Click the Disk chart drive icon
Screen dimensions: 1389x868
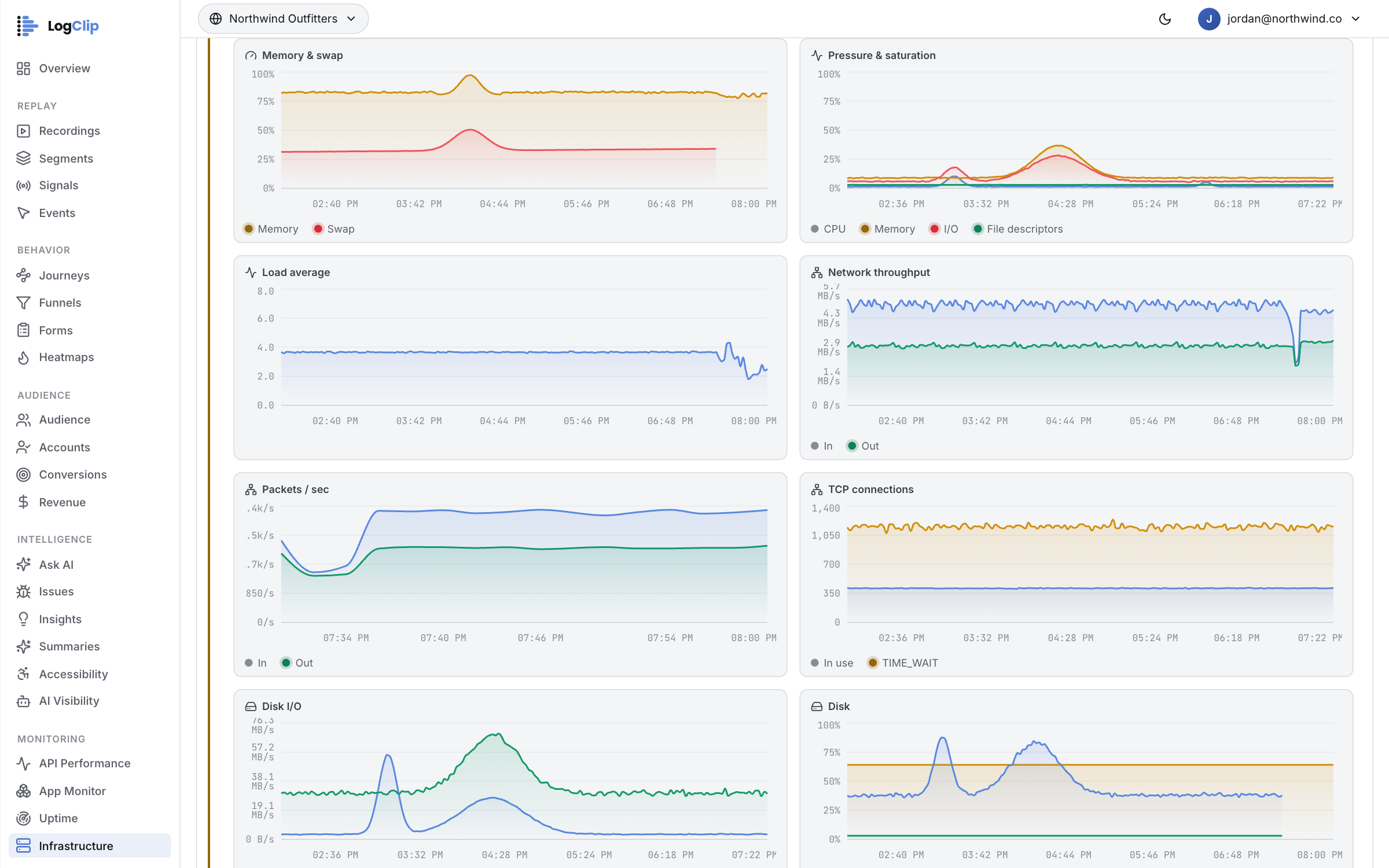click(x=817, y=707)
